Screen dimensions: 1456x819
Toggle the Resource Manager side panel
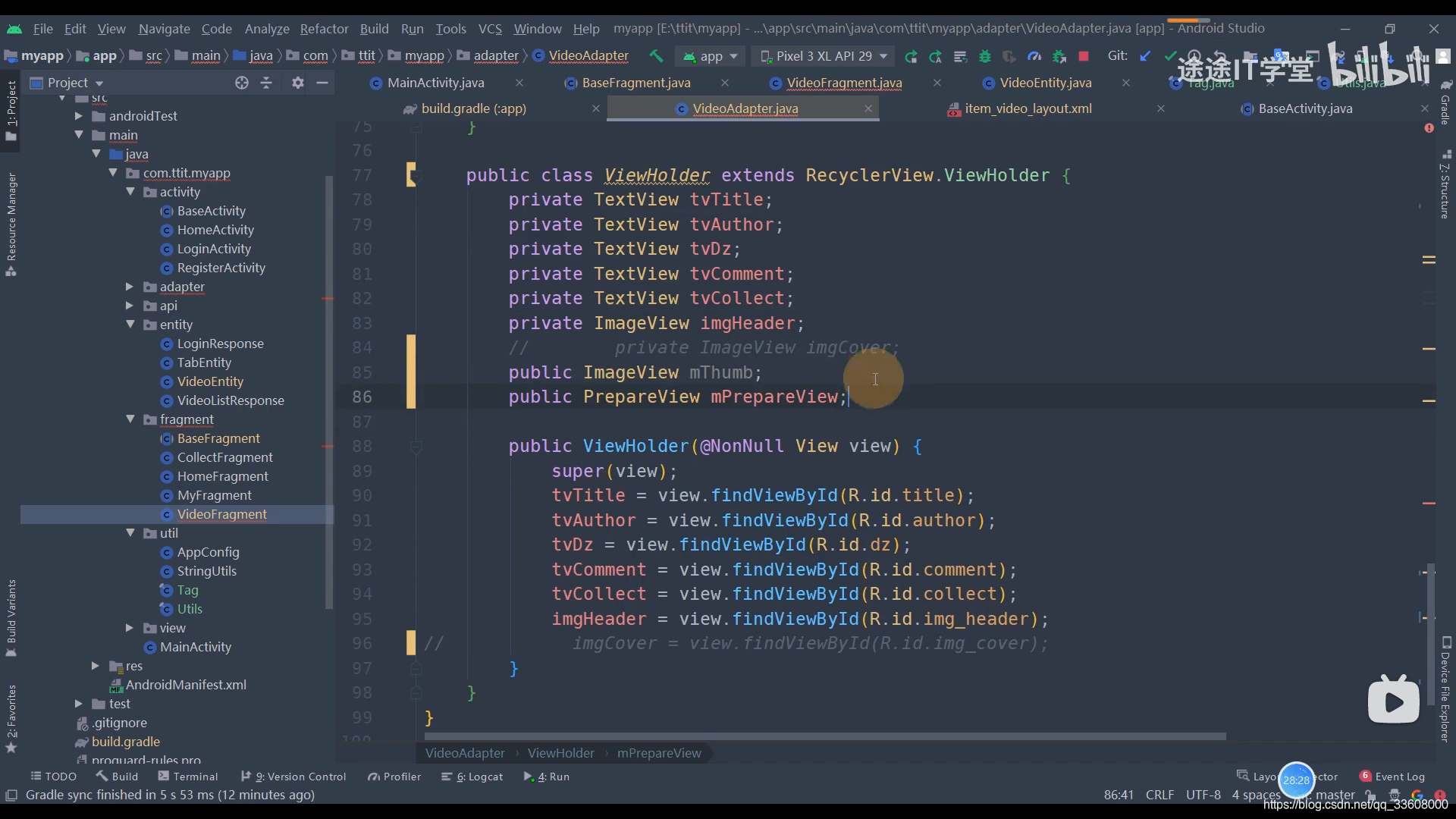pos(11,224)
